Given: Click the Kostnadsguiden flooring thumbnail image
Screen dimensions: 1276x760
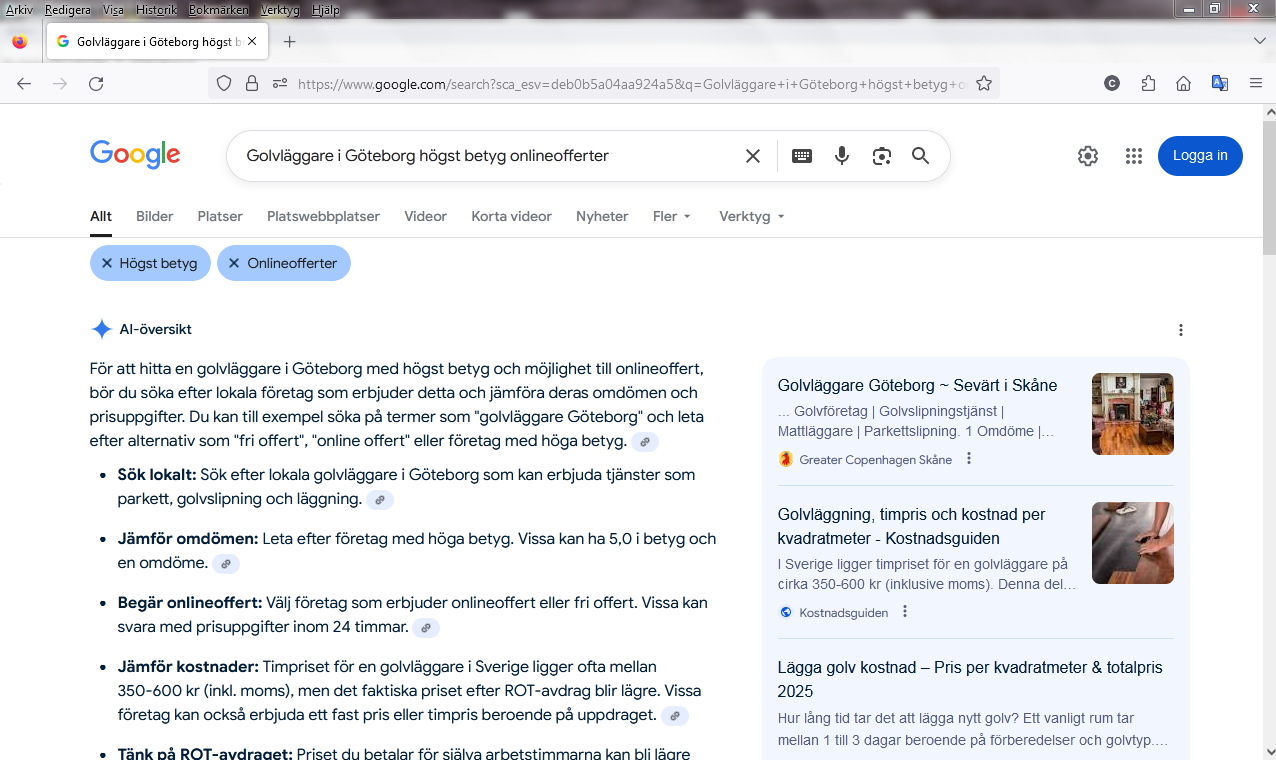Looking at the screenshot, I should pyautogui.click(x=1132, y=543).
